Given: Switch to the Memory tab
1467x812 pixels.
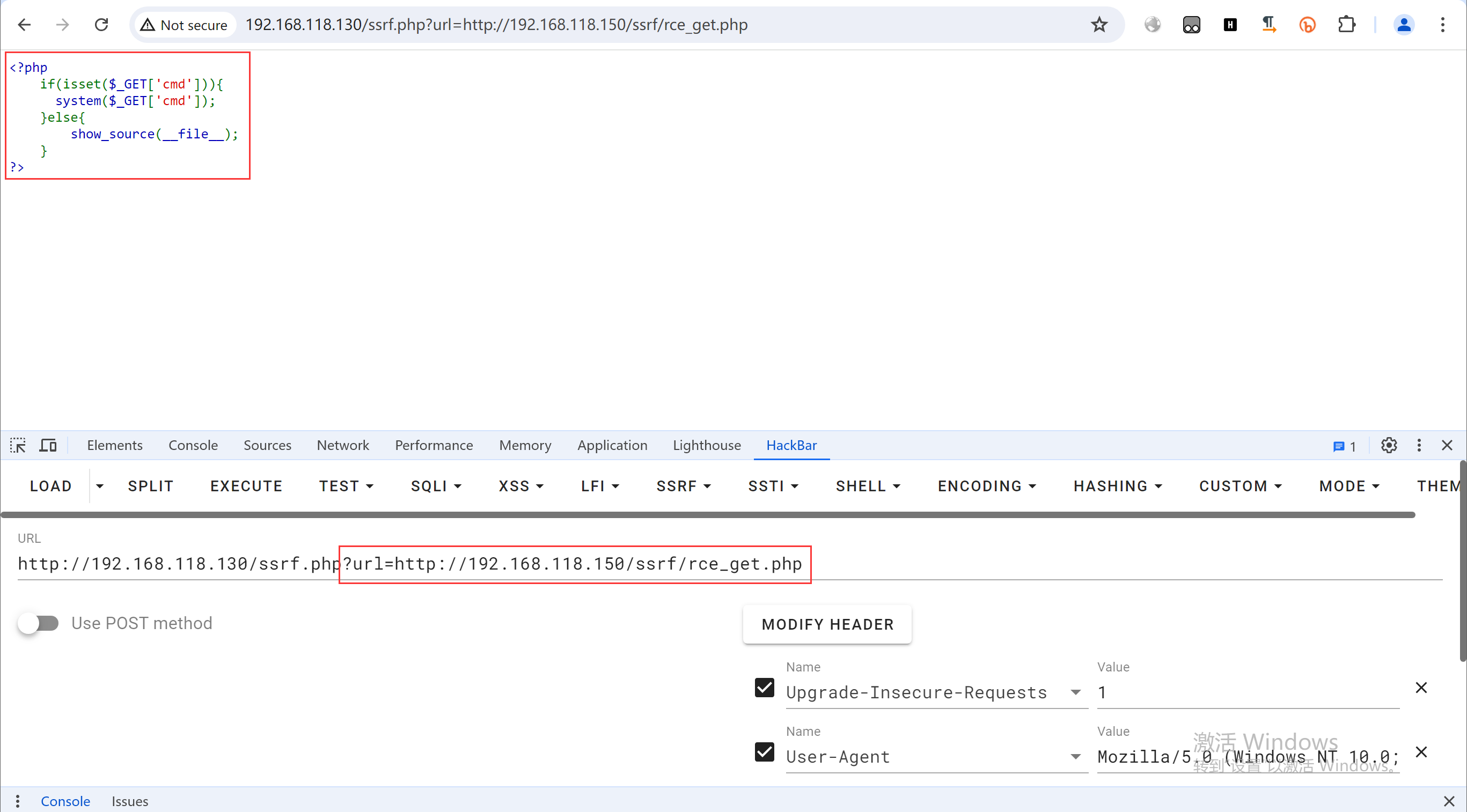Looking at the screenshot, I should pos(525,445).
